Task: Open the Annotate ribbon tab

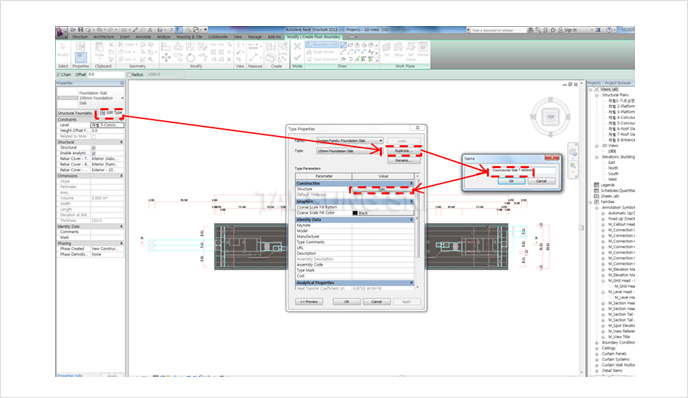Action: click(x=143, y=37)
